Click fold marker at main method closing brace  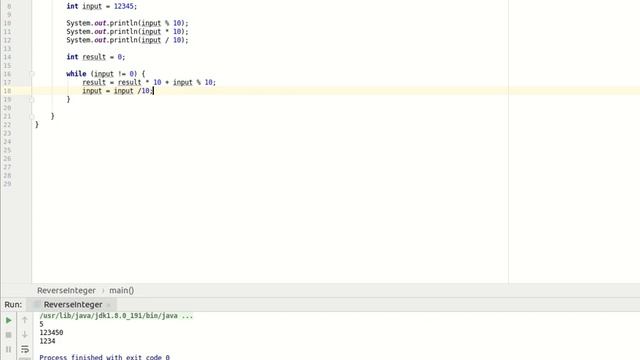click(32, 116)
